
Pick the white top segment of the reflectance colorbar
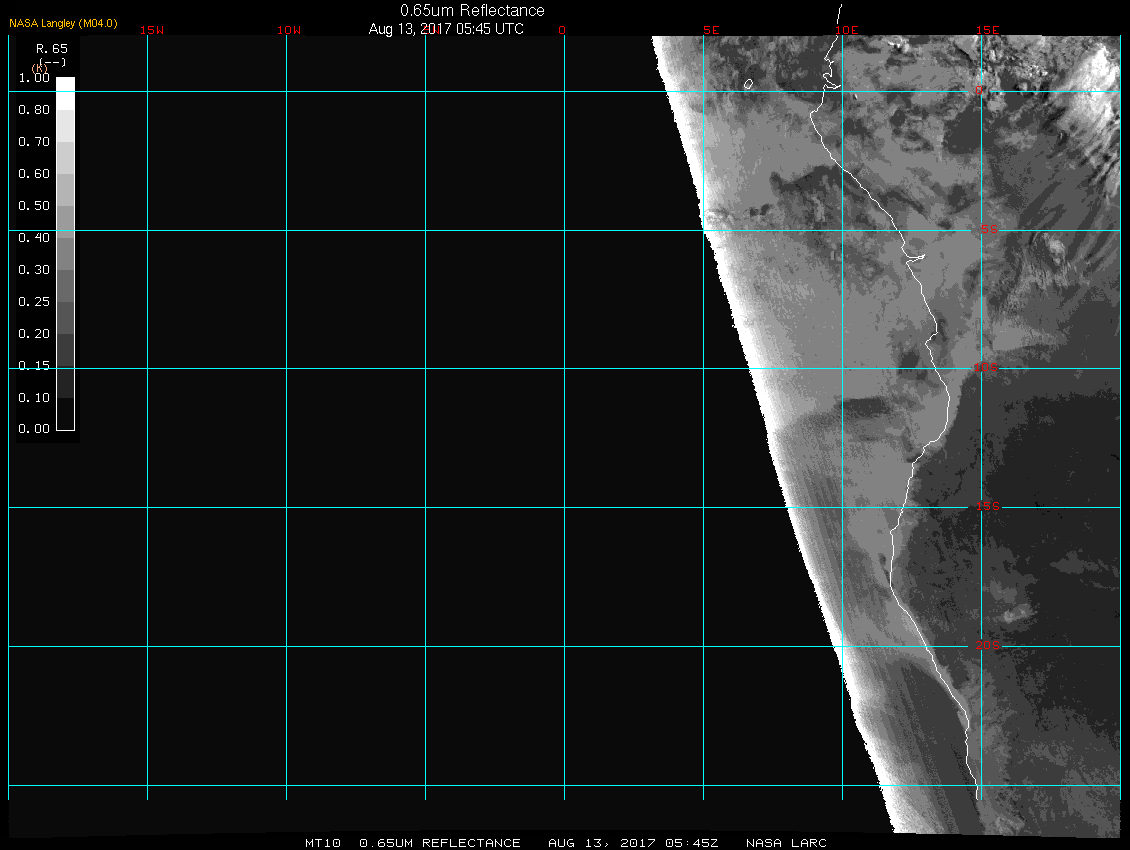coord(66,93)
